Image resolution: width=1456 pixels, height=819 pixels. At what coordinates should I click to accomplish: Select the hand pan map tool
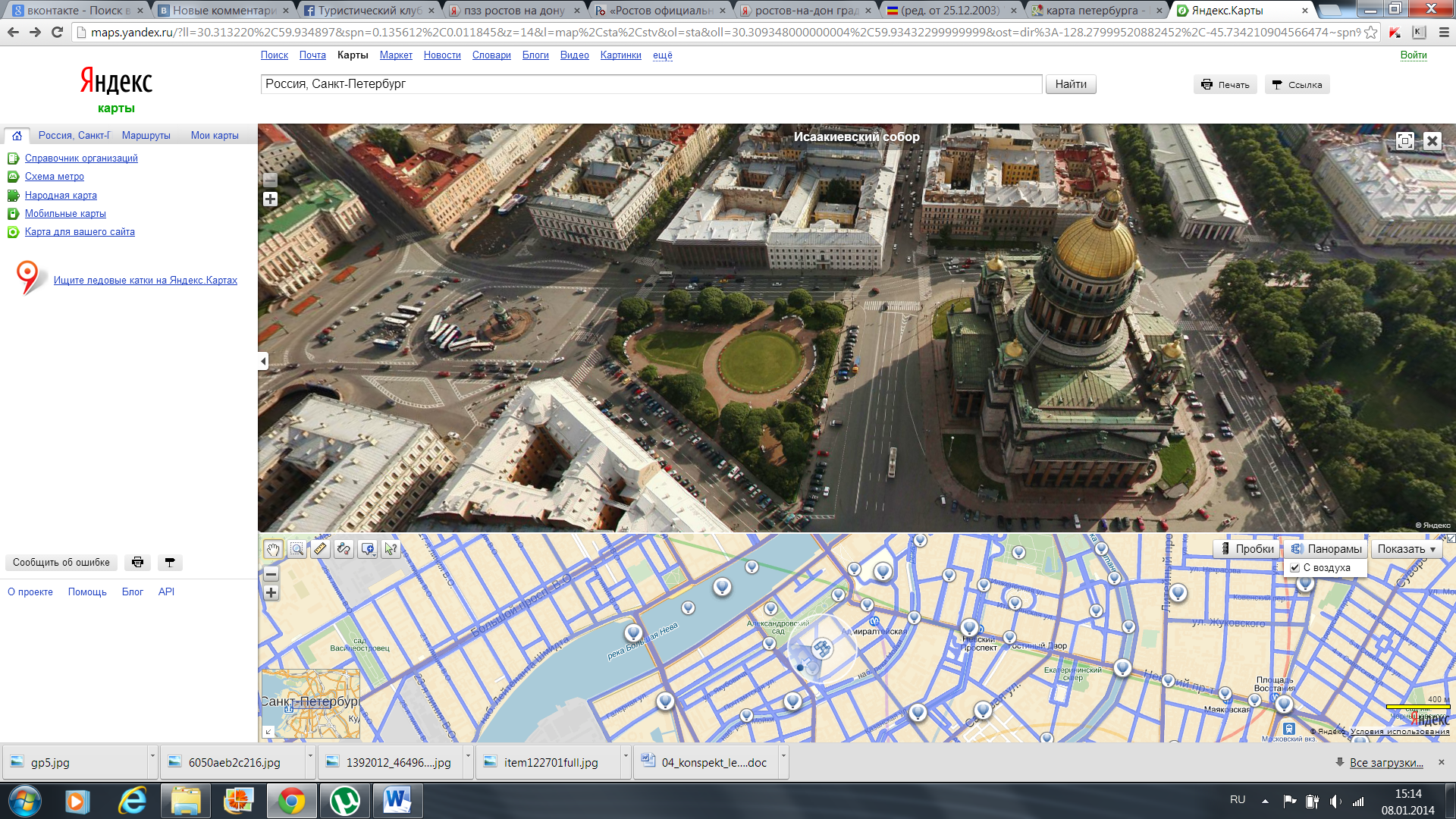click(x=273, y=549)
